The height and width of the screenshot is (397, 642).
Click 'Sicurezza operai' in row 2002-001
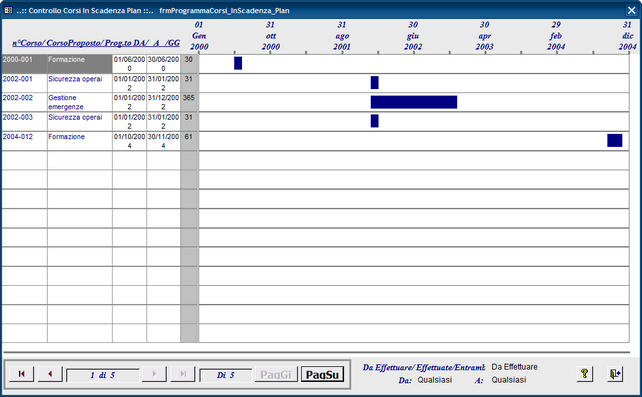(75, 79)
